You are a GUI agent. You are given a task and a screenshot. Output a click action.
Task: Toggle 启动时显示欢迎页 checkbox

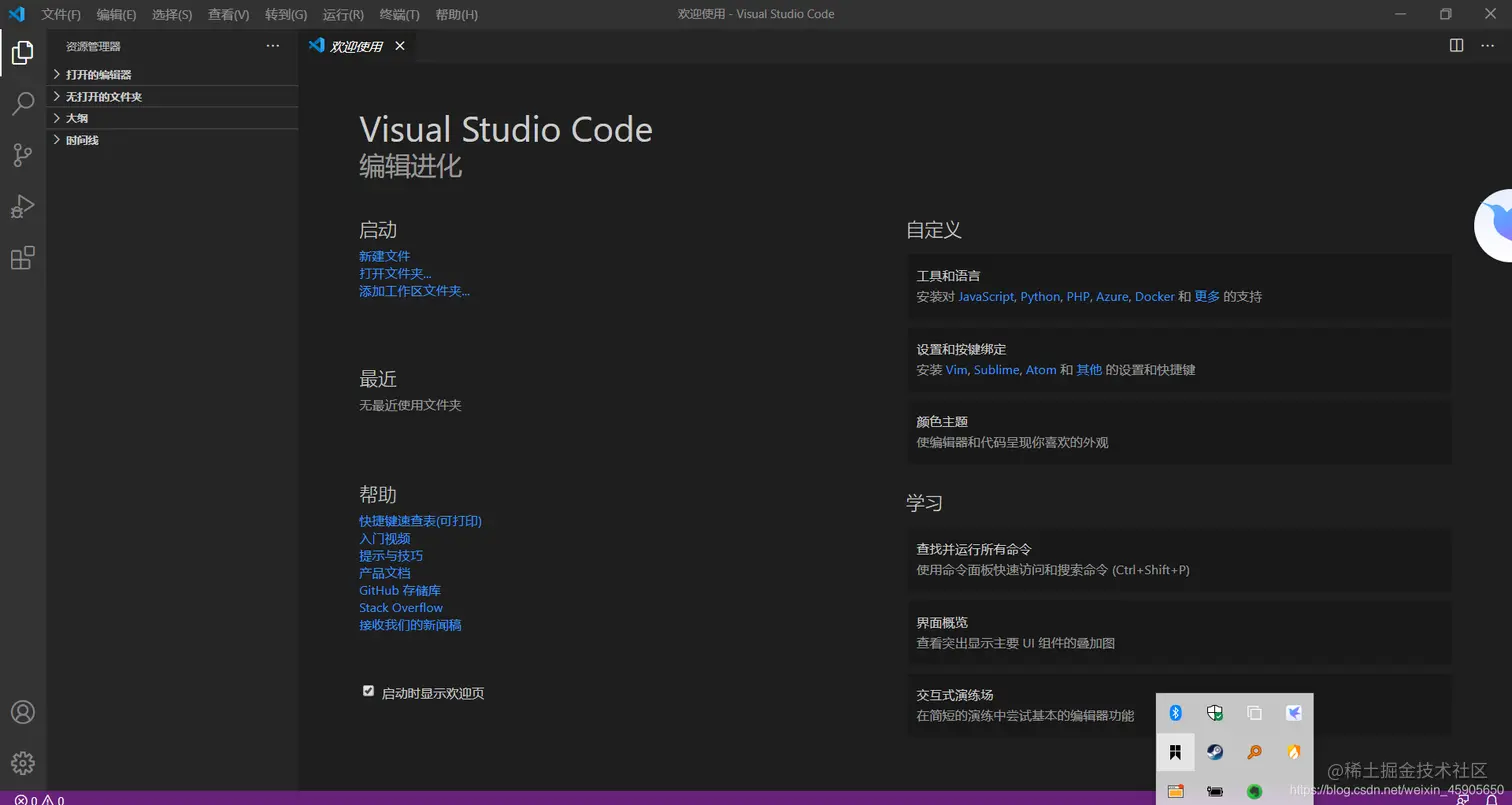click(368, 691)
